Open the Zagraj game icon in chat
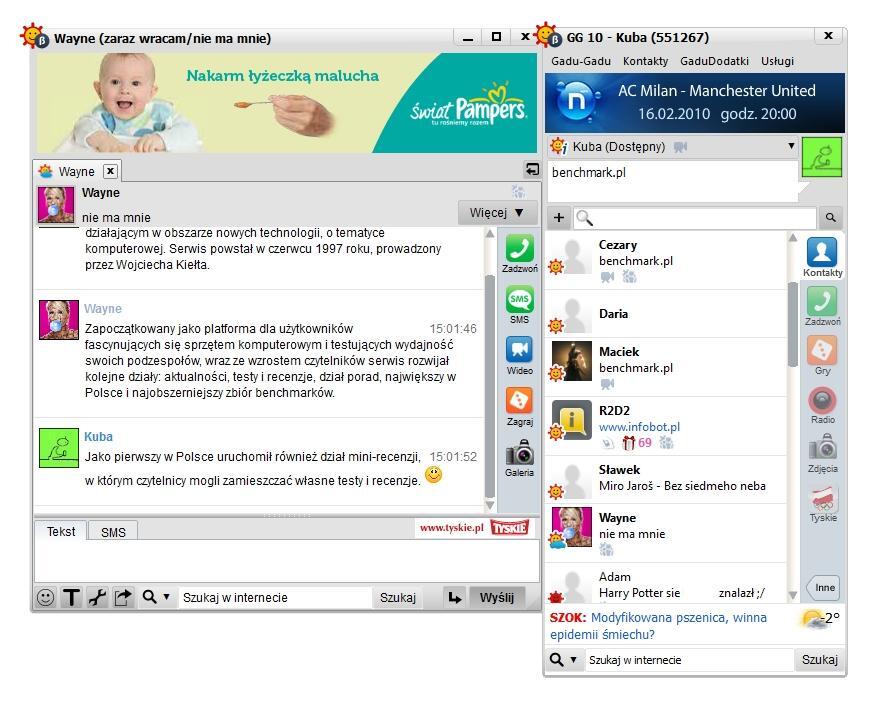879x703 pixels. tap(519, 402)
